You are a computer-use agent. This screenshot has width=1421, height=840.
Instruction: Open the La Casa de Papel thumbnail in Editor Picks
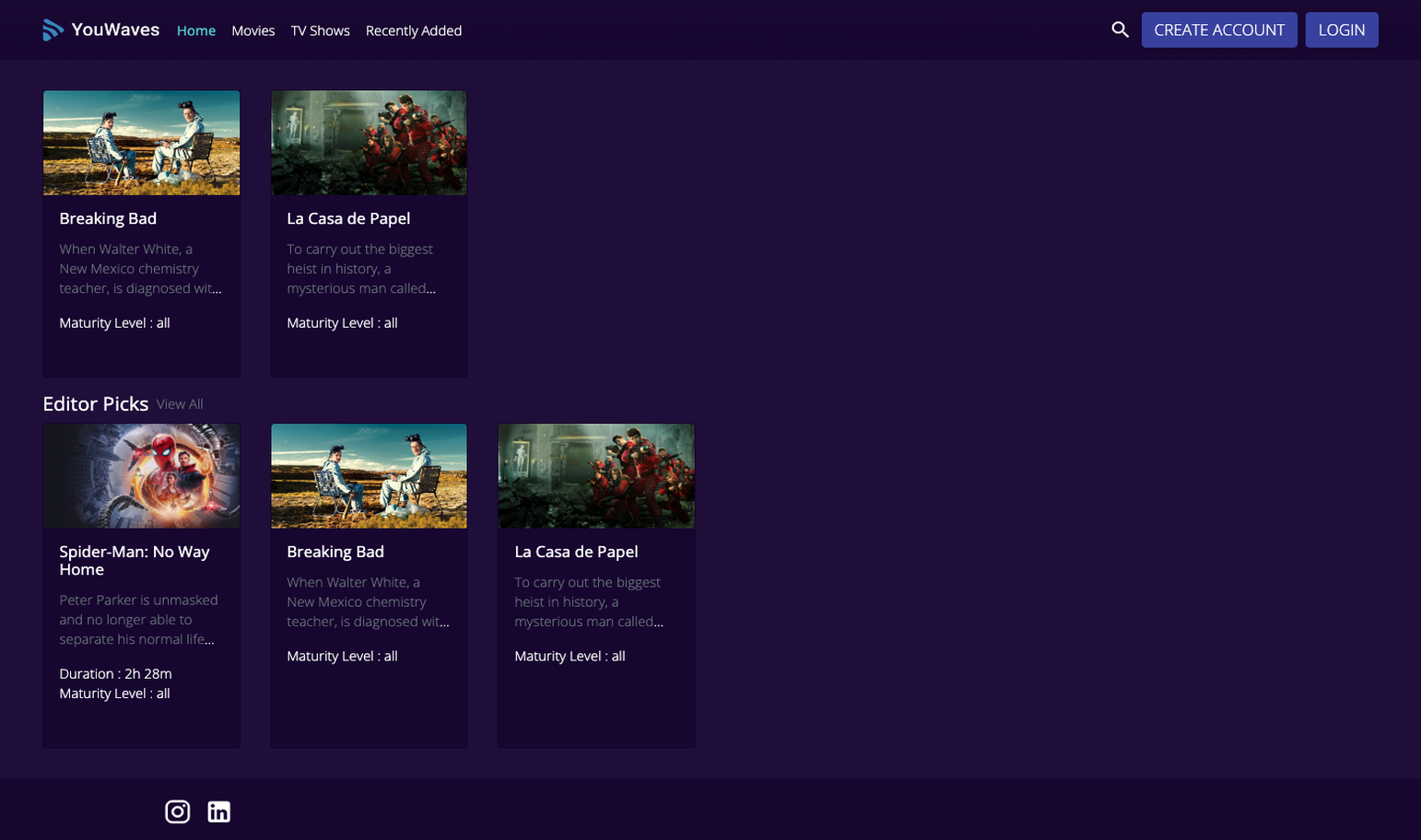[596, 476]
